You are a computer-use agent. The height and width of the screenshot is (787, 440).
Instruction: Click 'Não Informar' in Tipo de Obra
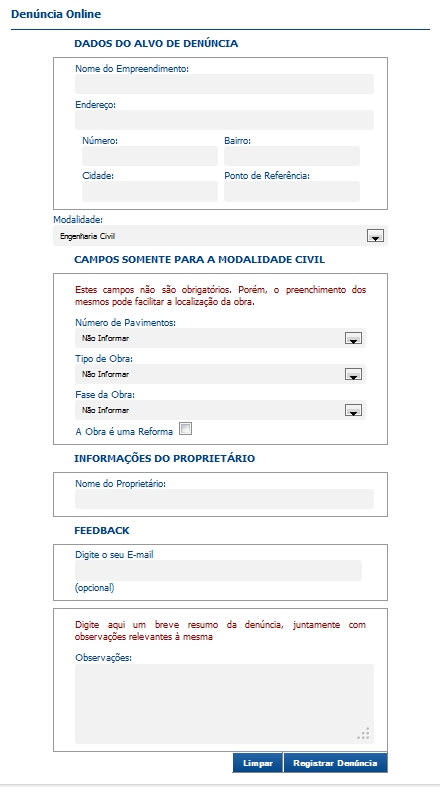tap(105, 374)
